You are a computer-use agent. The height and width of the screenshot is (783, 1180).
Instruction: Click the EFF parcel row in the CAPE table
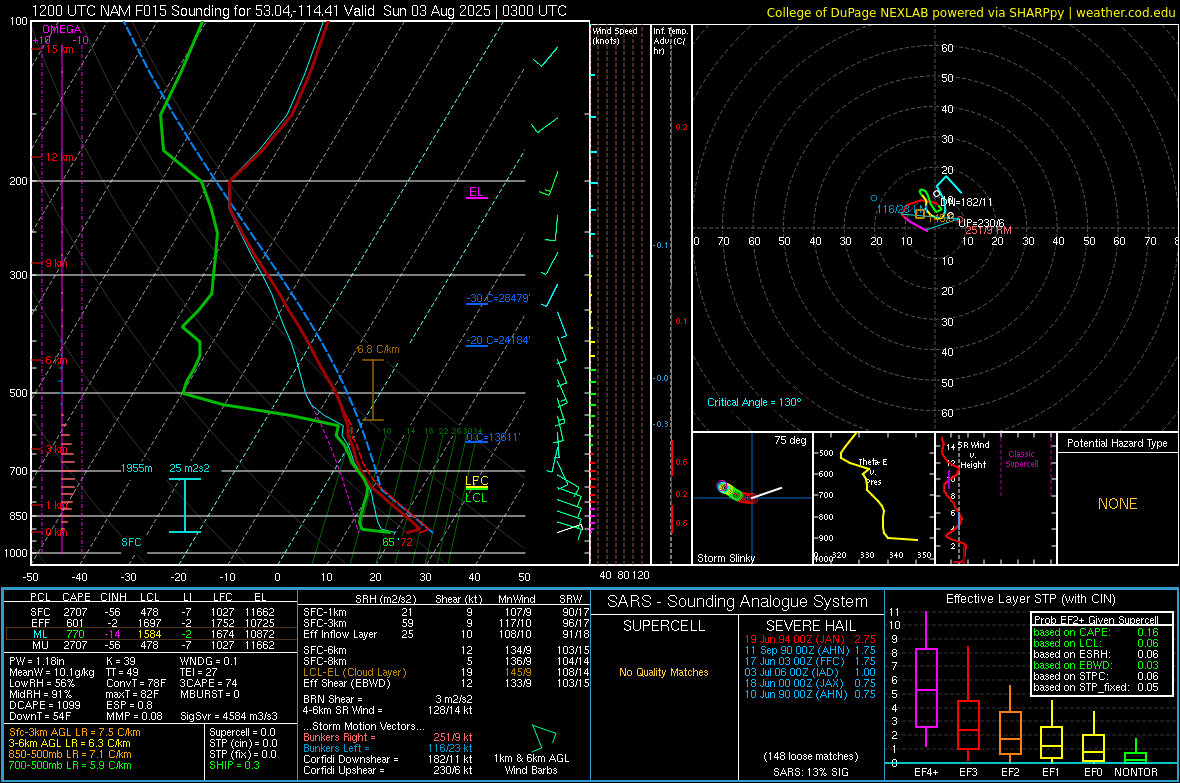pyautogui.click(x=152, y=623)
